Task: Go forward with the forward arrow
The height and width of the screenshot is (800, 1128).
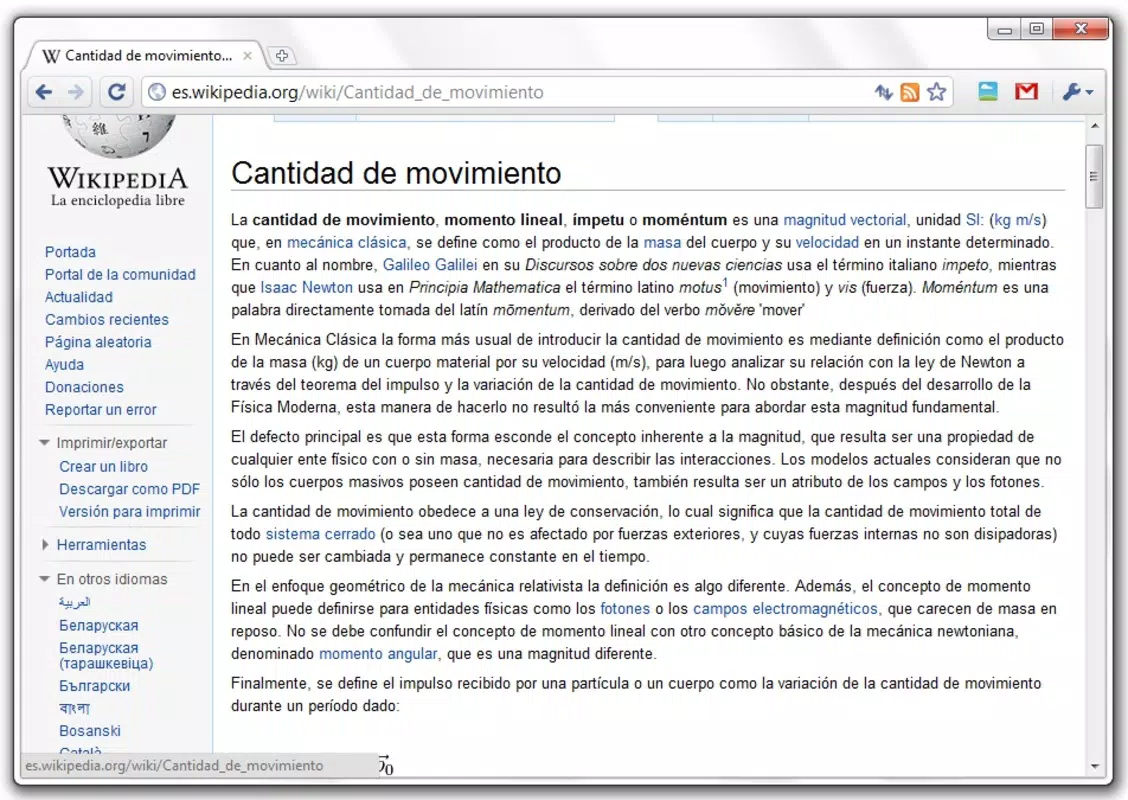Action: [x=76, y=92]
